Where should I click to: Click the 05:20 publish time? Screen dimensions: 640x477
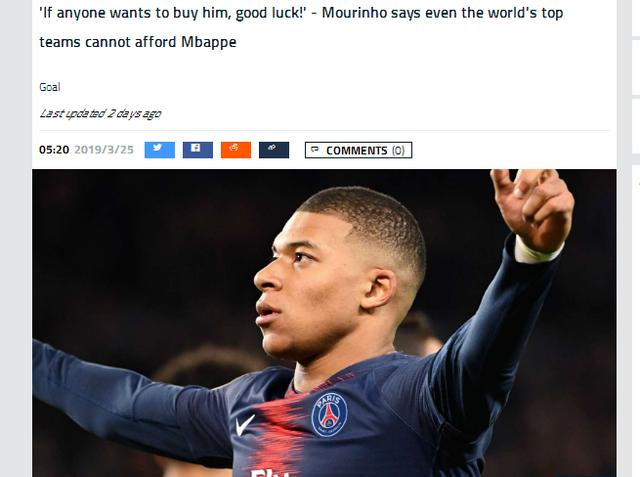[54, 150]
